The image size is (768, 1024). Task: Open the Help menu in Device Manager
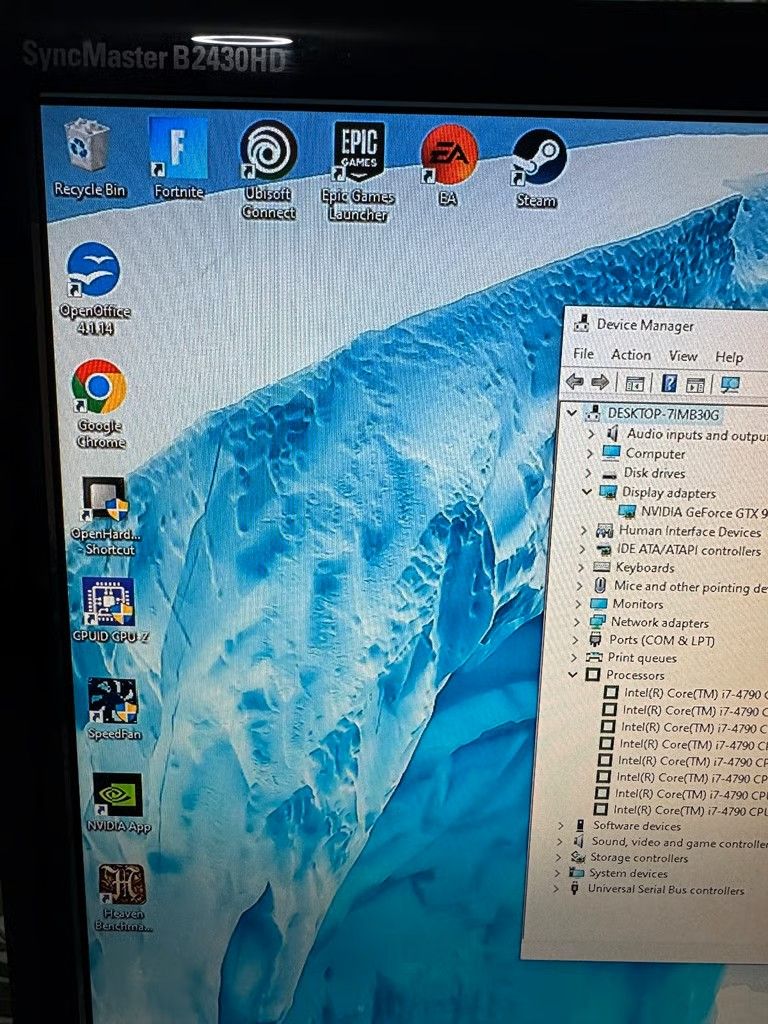point(729,357)
